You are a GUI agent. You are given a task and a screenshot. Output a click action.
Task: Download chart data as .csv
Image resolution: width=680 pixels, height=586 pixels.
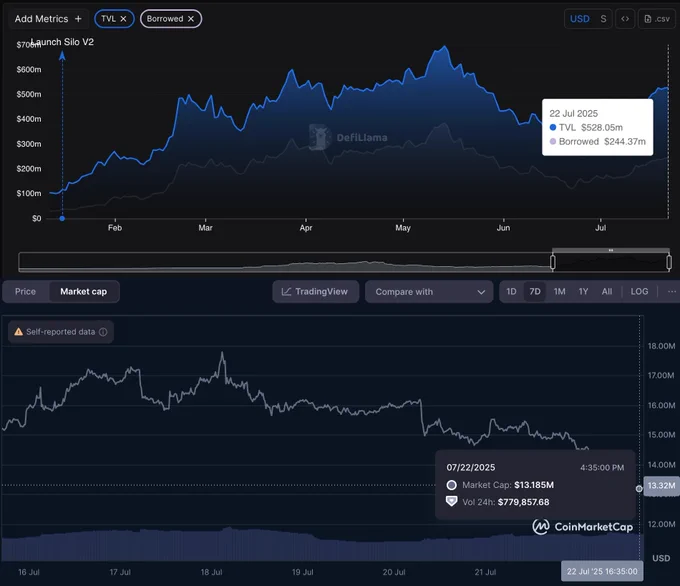(657, 19)
